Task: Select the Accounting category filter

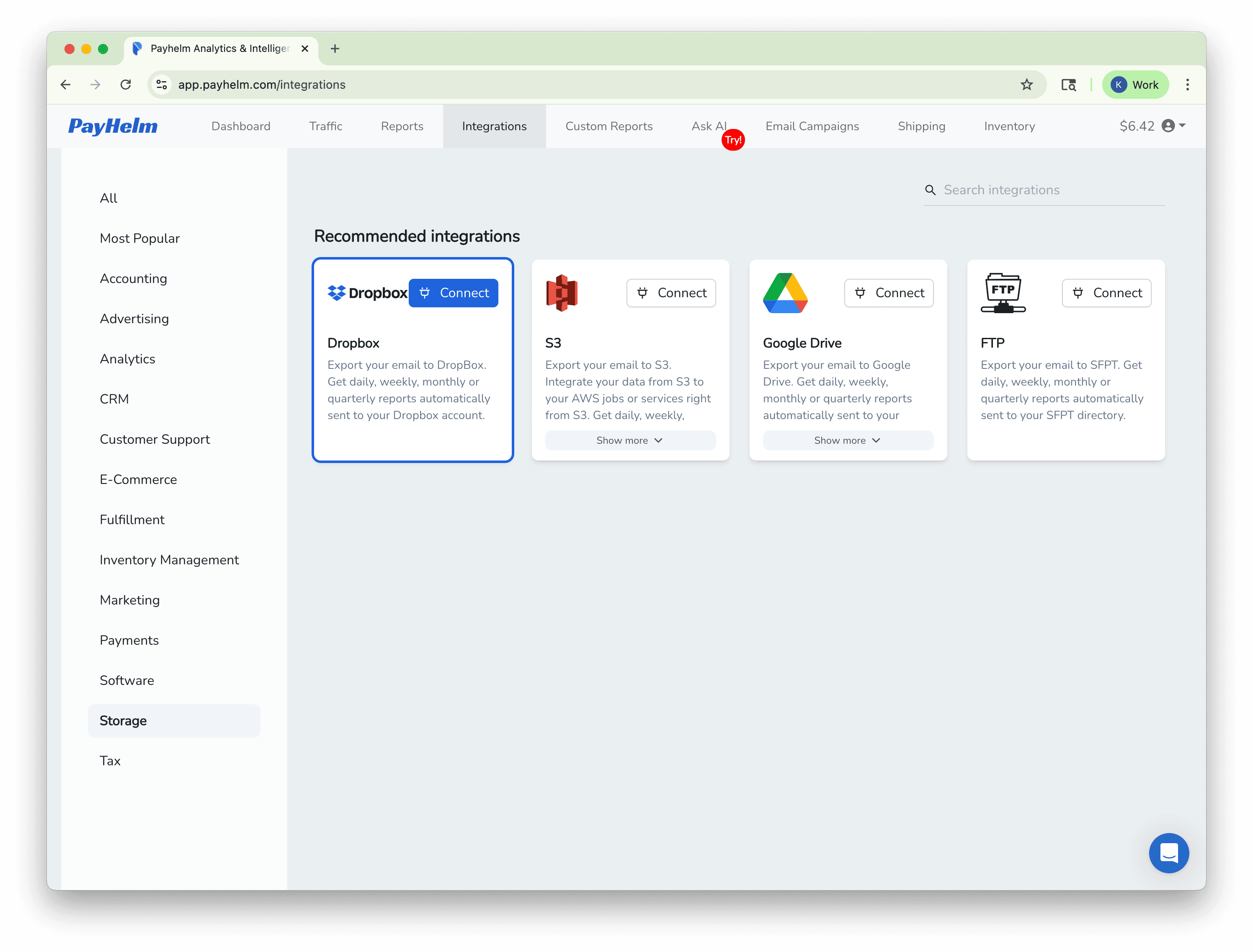Action: [134, 278]
